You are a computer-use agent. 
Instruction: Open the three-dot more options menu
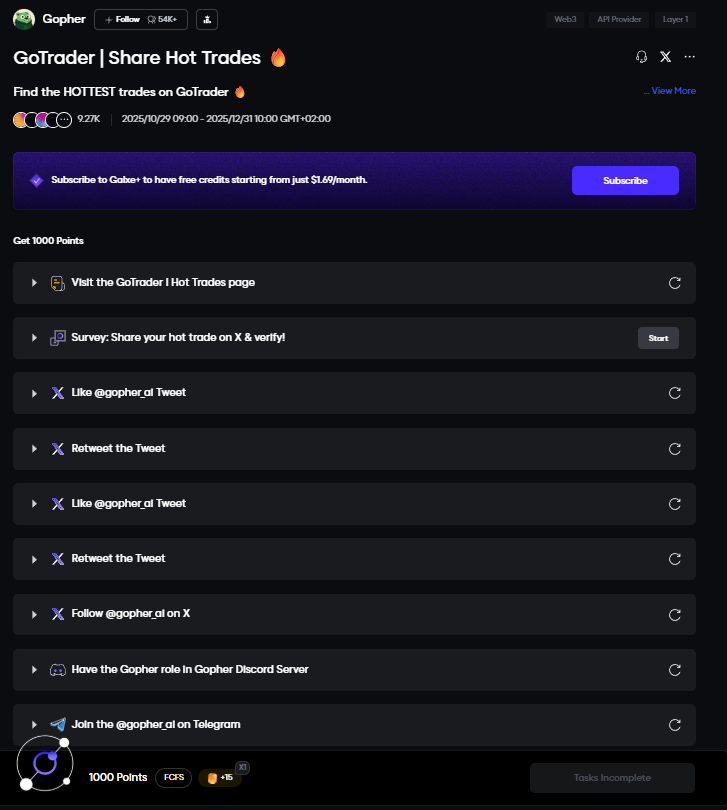(x=689, y=57)
